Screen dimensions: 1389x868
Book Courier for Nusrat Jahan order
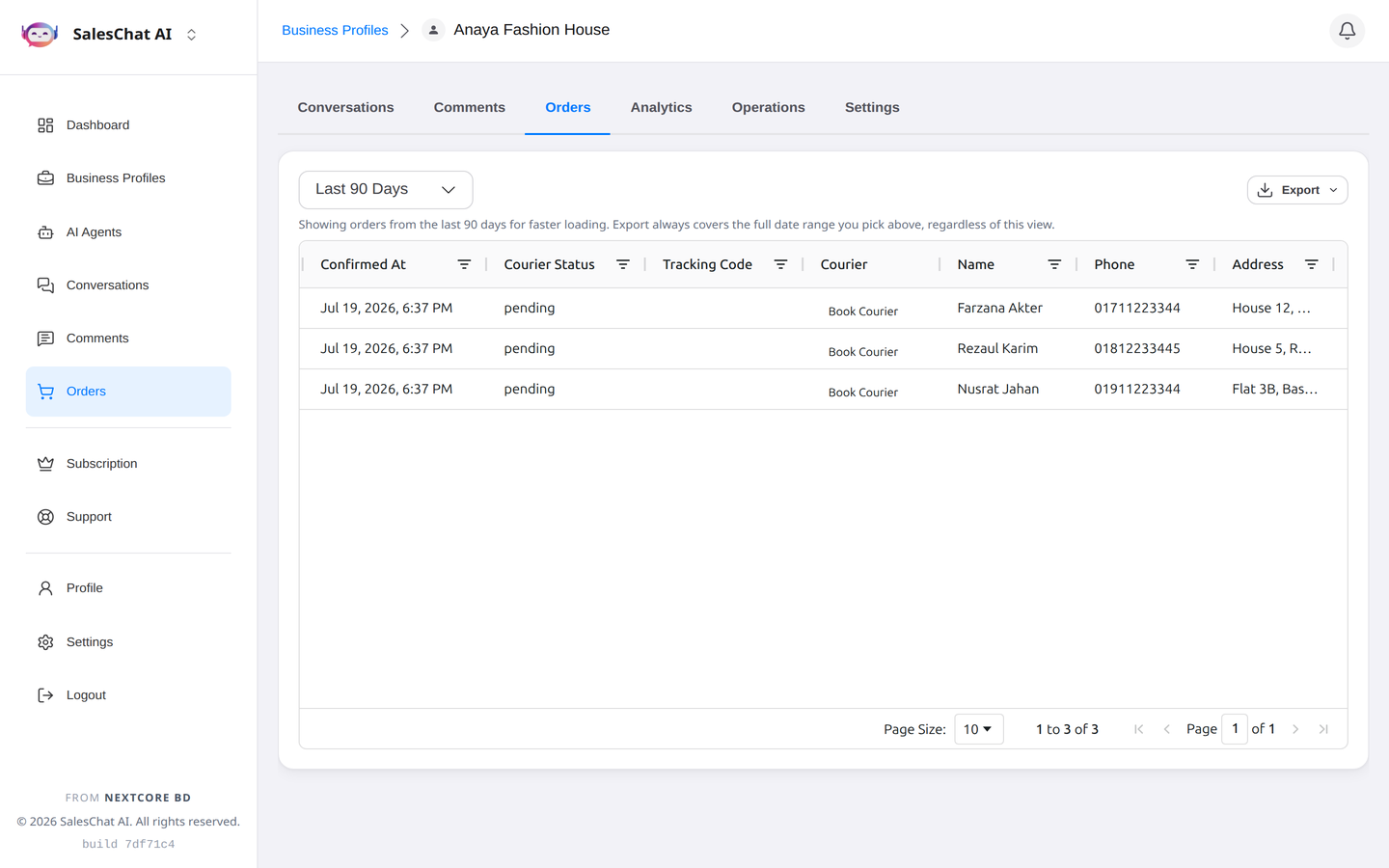[862, 392]
